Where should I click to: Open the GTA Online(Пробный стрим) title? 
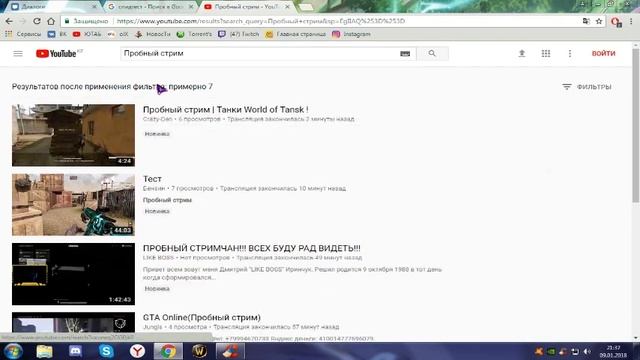tap(202, 317)
